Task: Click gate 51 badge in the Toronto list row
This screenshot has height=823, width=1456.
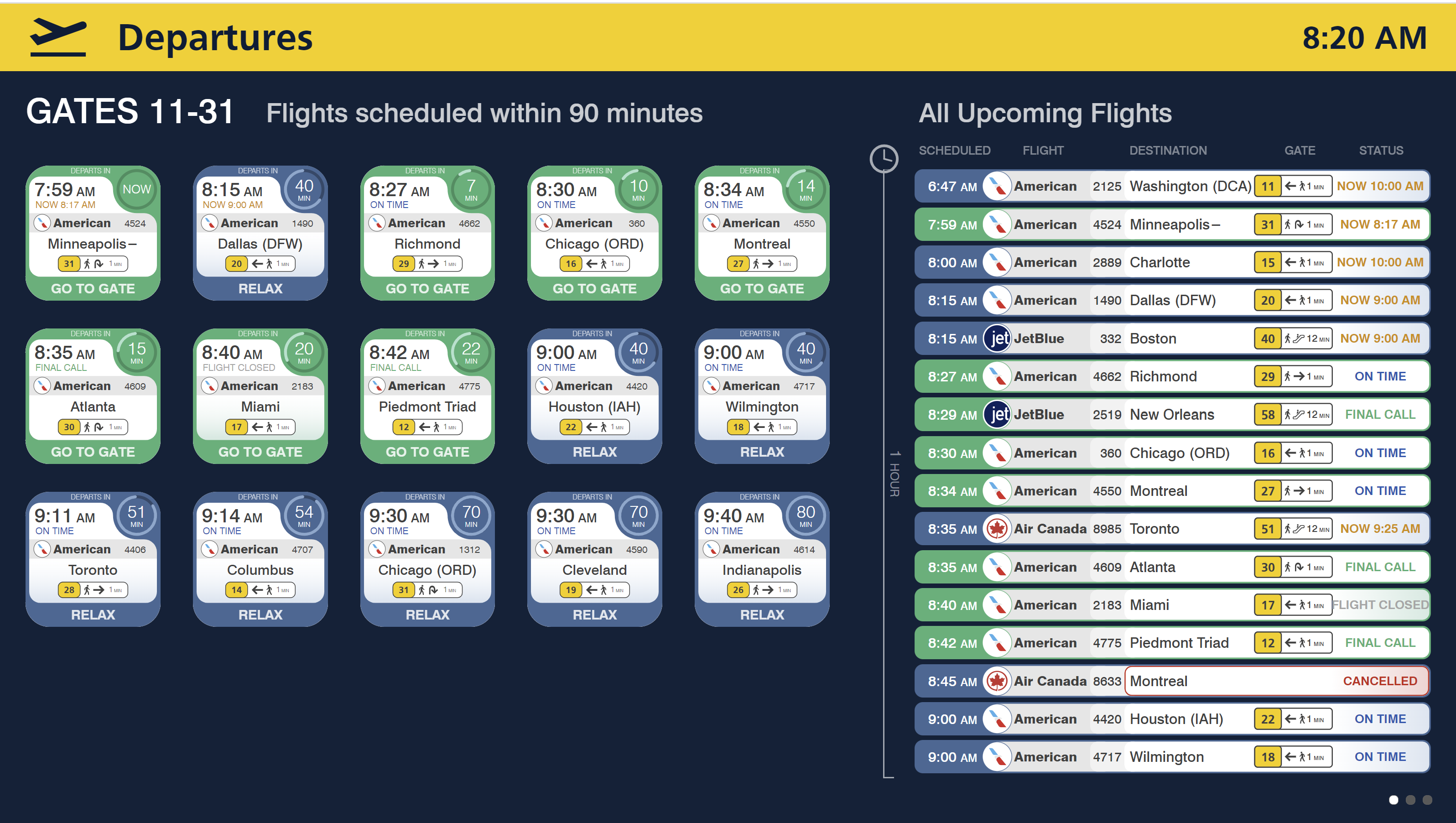Action: click(x=1268, y=529)
